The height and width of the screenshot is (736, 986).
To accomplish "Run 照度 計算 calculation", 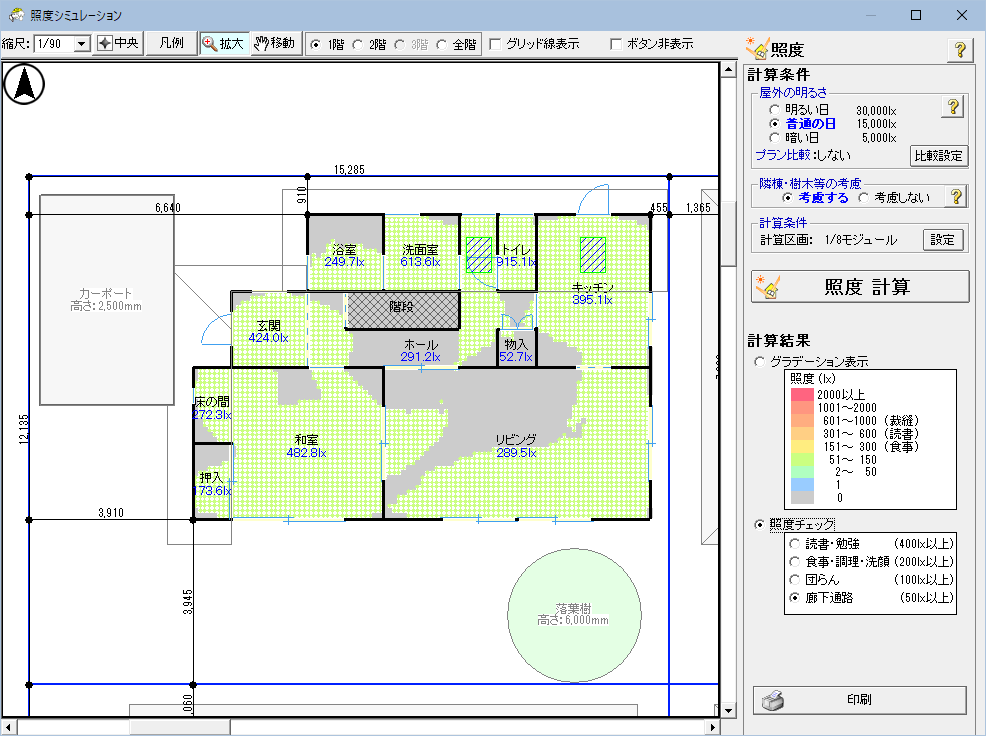I will pos(860,287).
